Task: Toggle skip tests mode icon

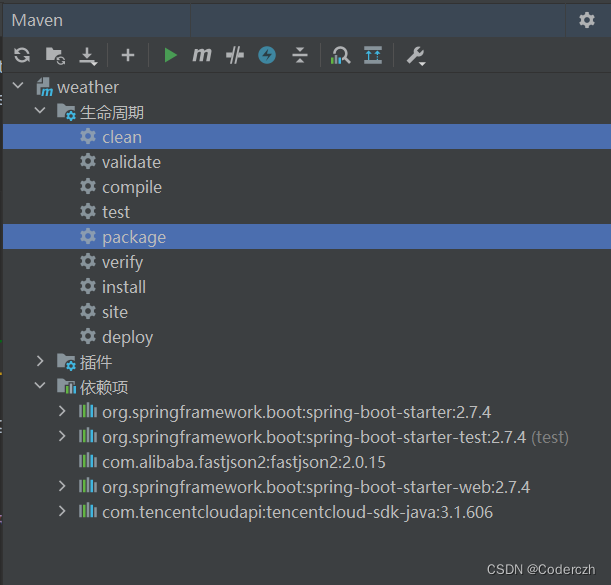Action: pyautogui.click(x=235, y=55)
